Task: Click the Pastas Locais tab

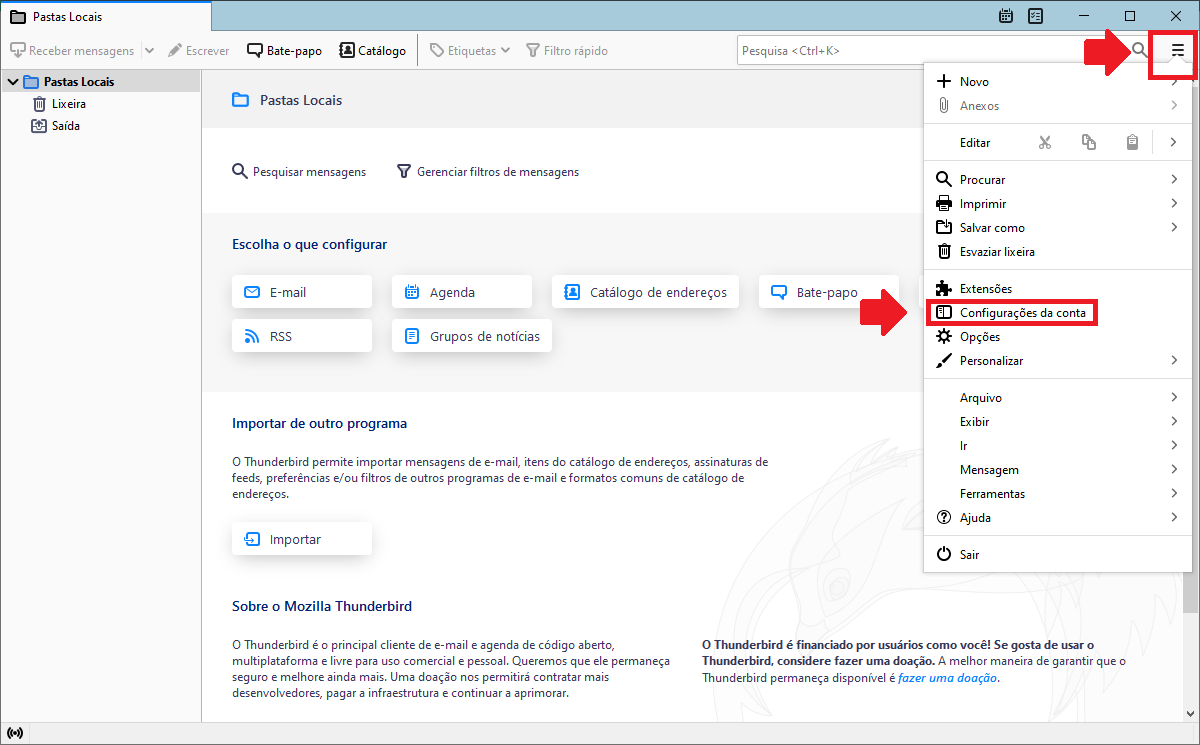Action: pos(106,17)
